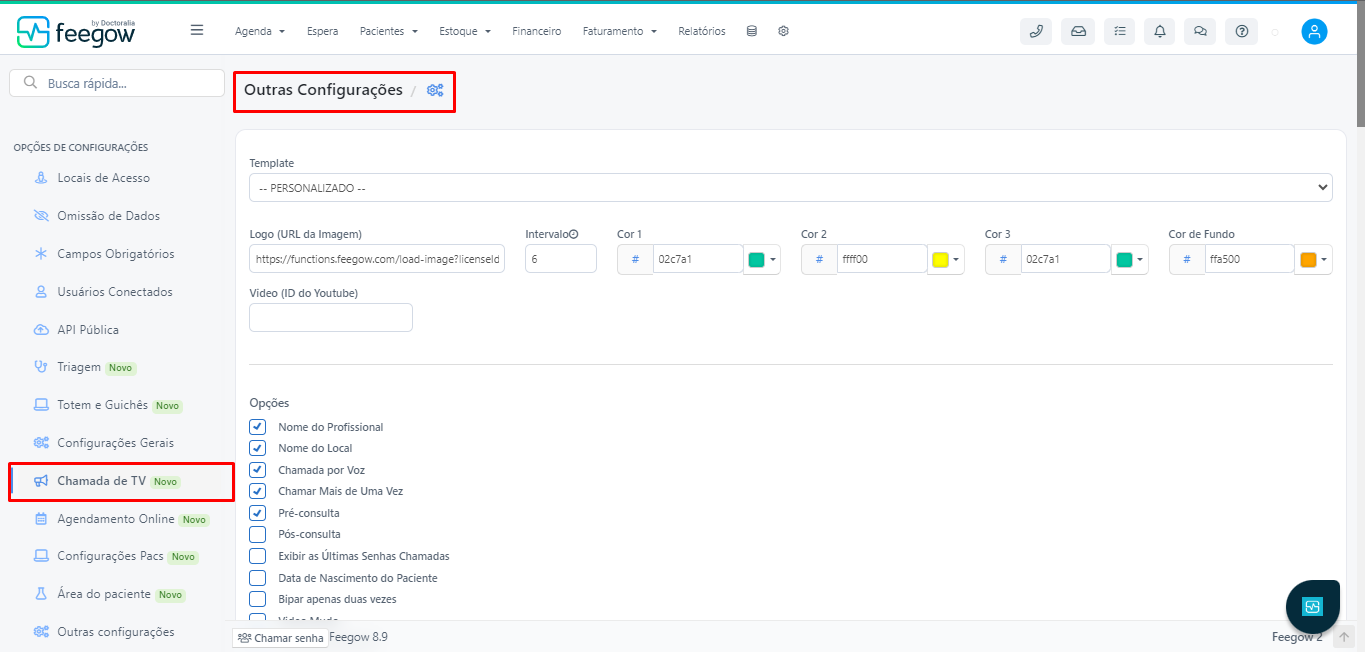Open Cor de Fundo orange picker dropdown
1365x652 pixels.
tap(1314, 260)
